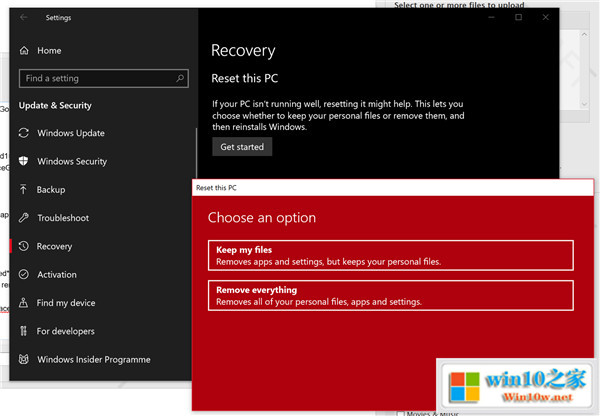This screenshot has width=600, height=416.
Task: Maximize the Settings window
Action: pyautogui.click(x=518, y=17)
